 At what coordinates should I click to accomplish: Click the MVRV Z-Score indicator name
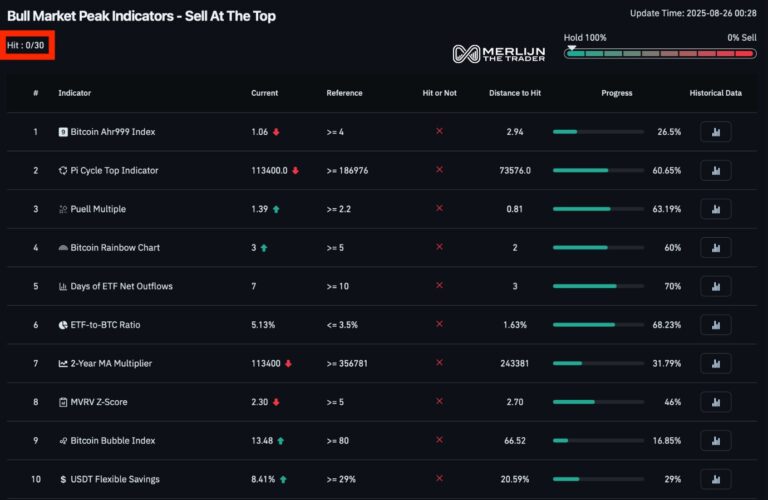click(99, 402)
